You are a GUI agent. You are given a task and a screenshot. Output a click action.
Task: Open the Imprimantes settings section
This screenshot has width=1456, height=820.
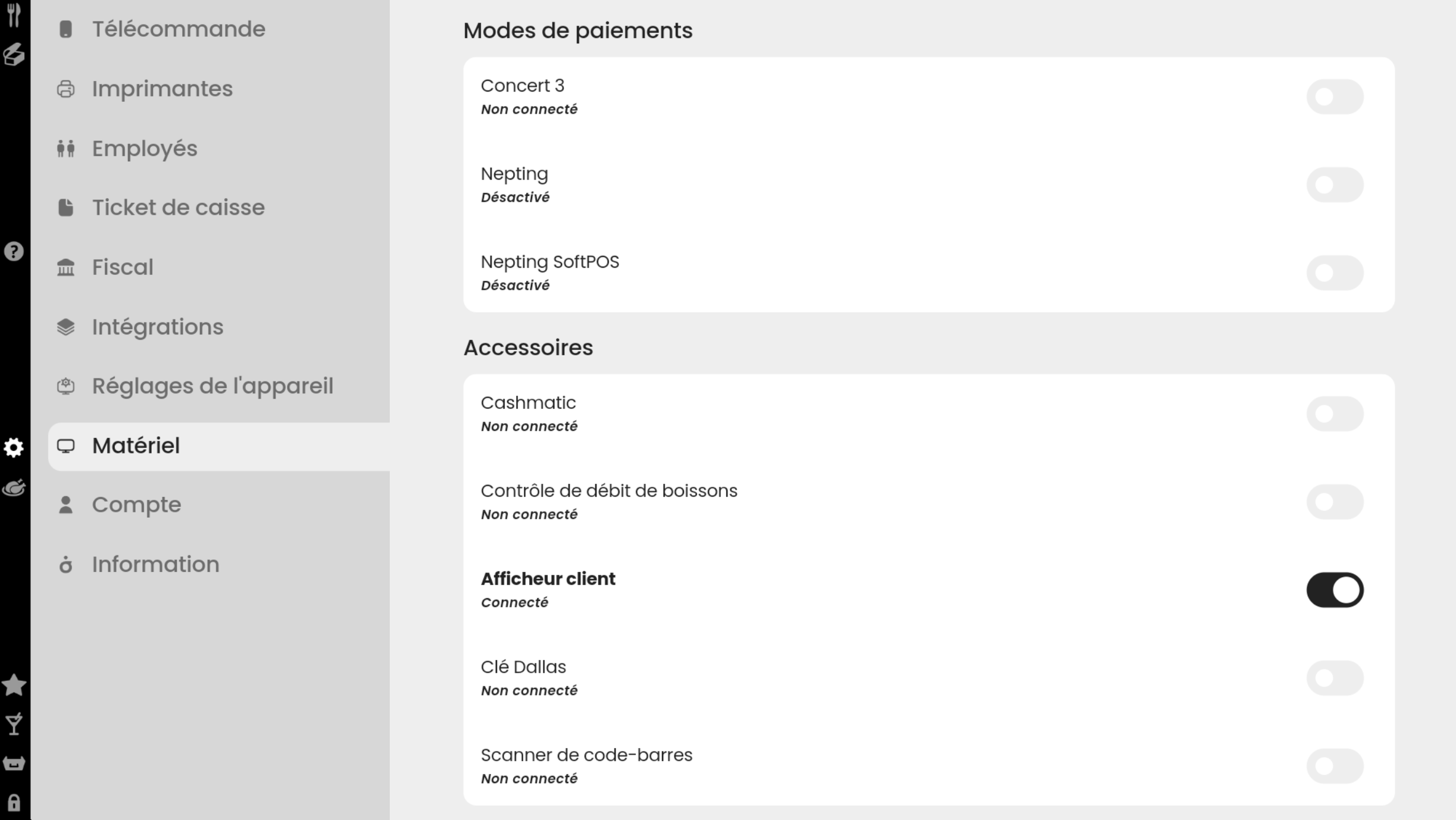tap(162, 89)
